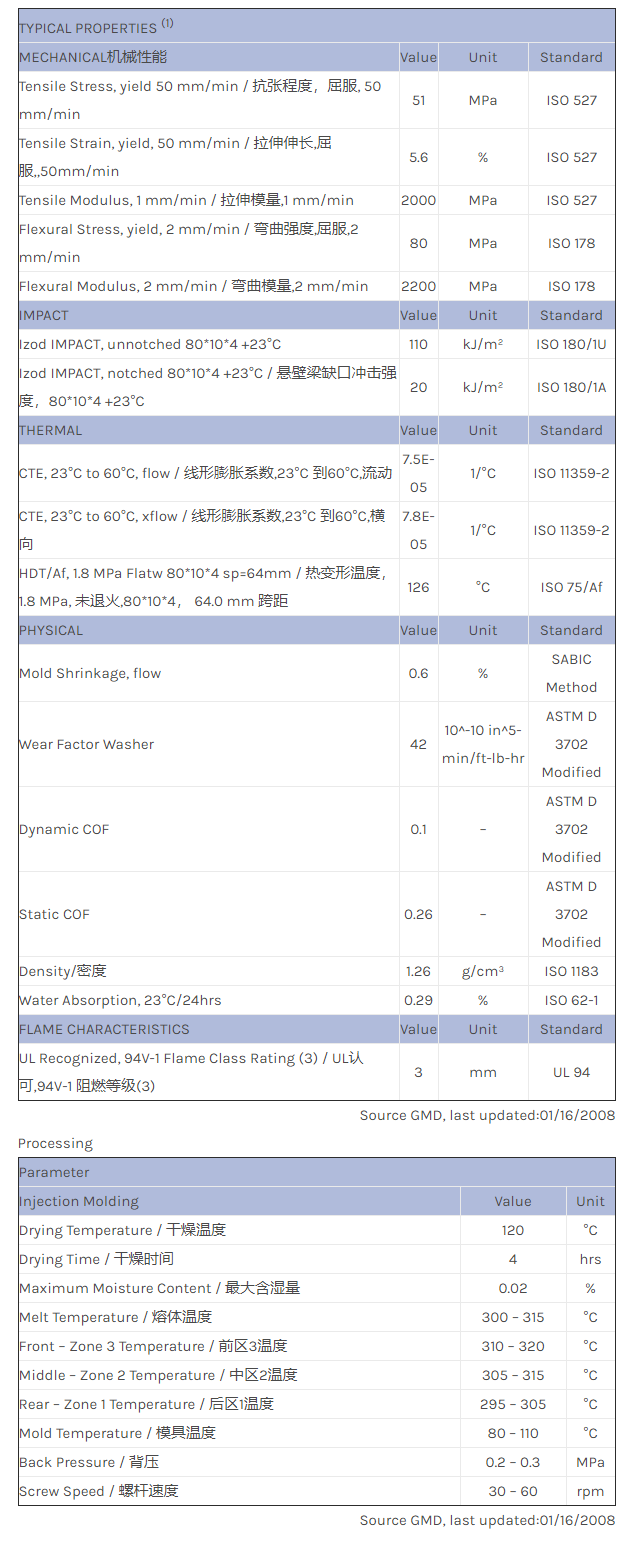Click the IMPACT section header
Screen dimensions: 630x1549
click(x=44, y=315)
